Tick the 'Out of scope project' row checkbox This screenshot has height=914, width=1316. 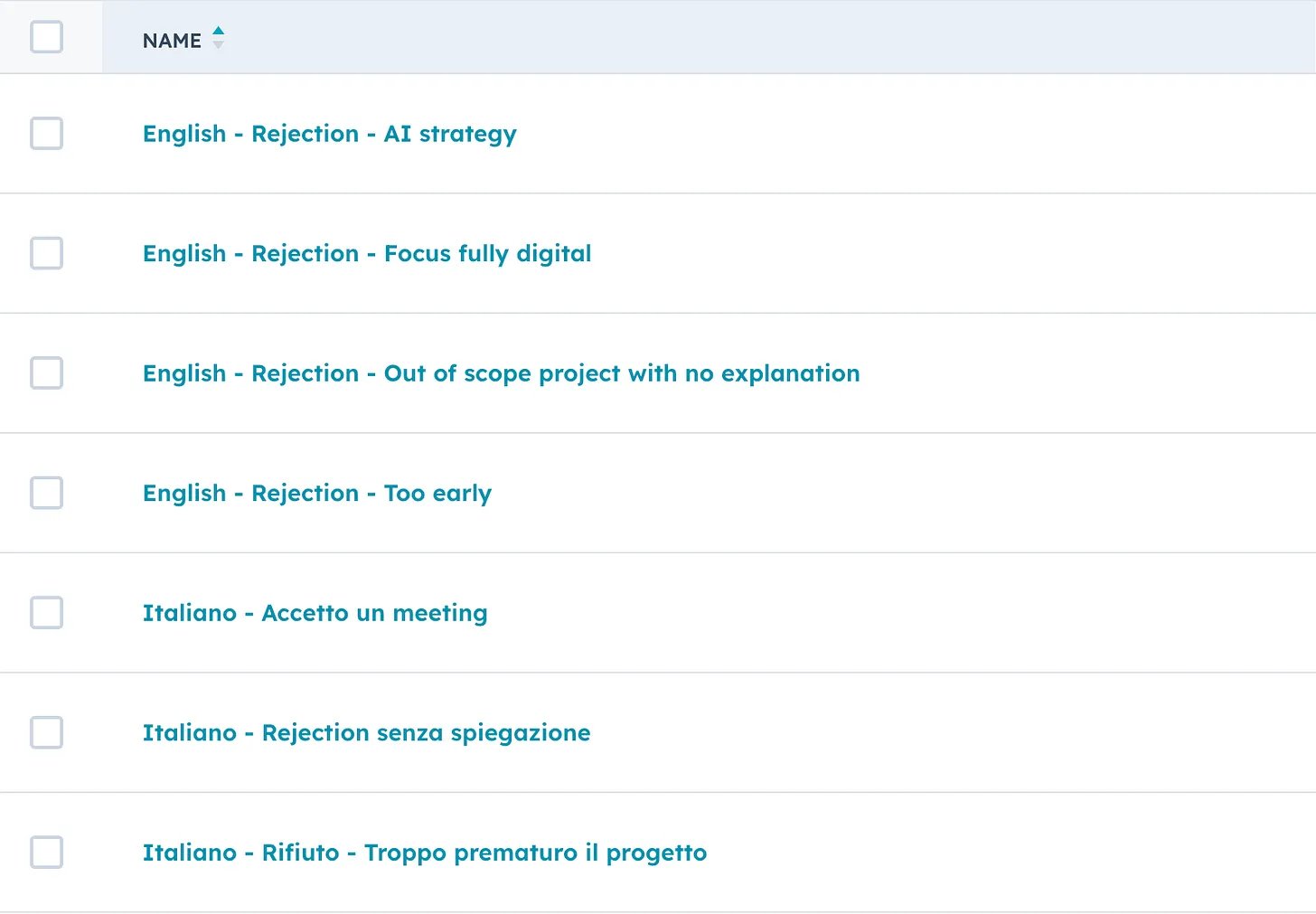click(46, 373)
